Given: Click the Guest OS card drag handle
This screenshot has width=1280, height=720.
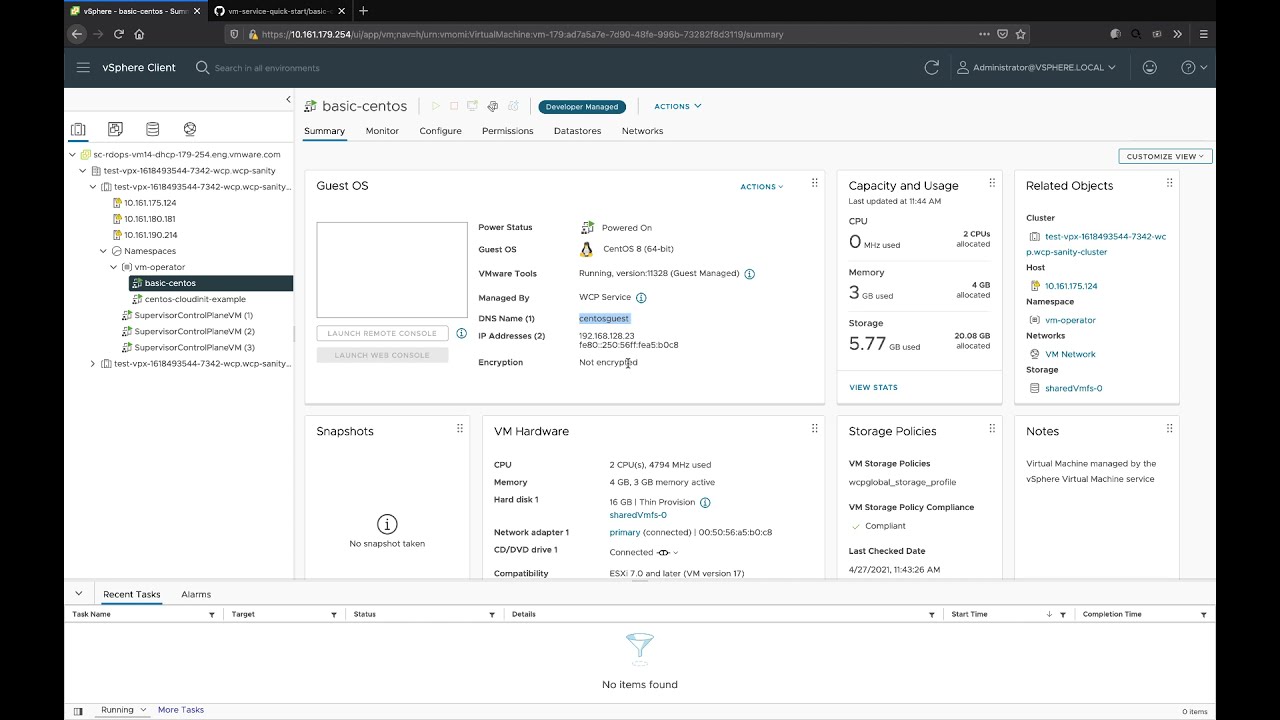Looking at the screenshot, I should point(814,183).
